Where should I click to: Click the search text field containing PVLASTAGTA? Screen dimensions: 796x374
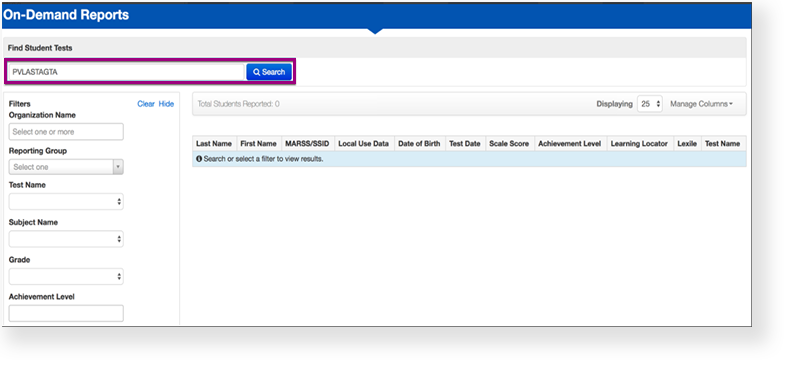126,72
